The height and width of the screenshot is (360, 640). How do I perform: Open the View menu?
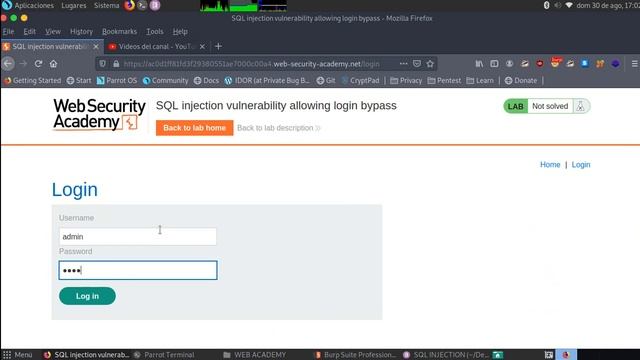(53, 31)
